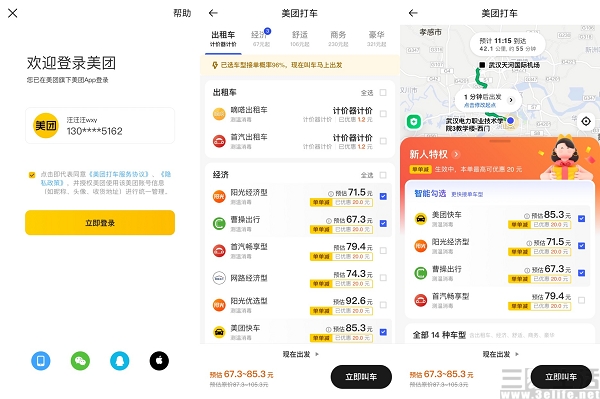Open 美团打车服务协议 link
Screen dimensions: 600x399
tap(118, 174)
